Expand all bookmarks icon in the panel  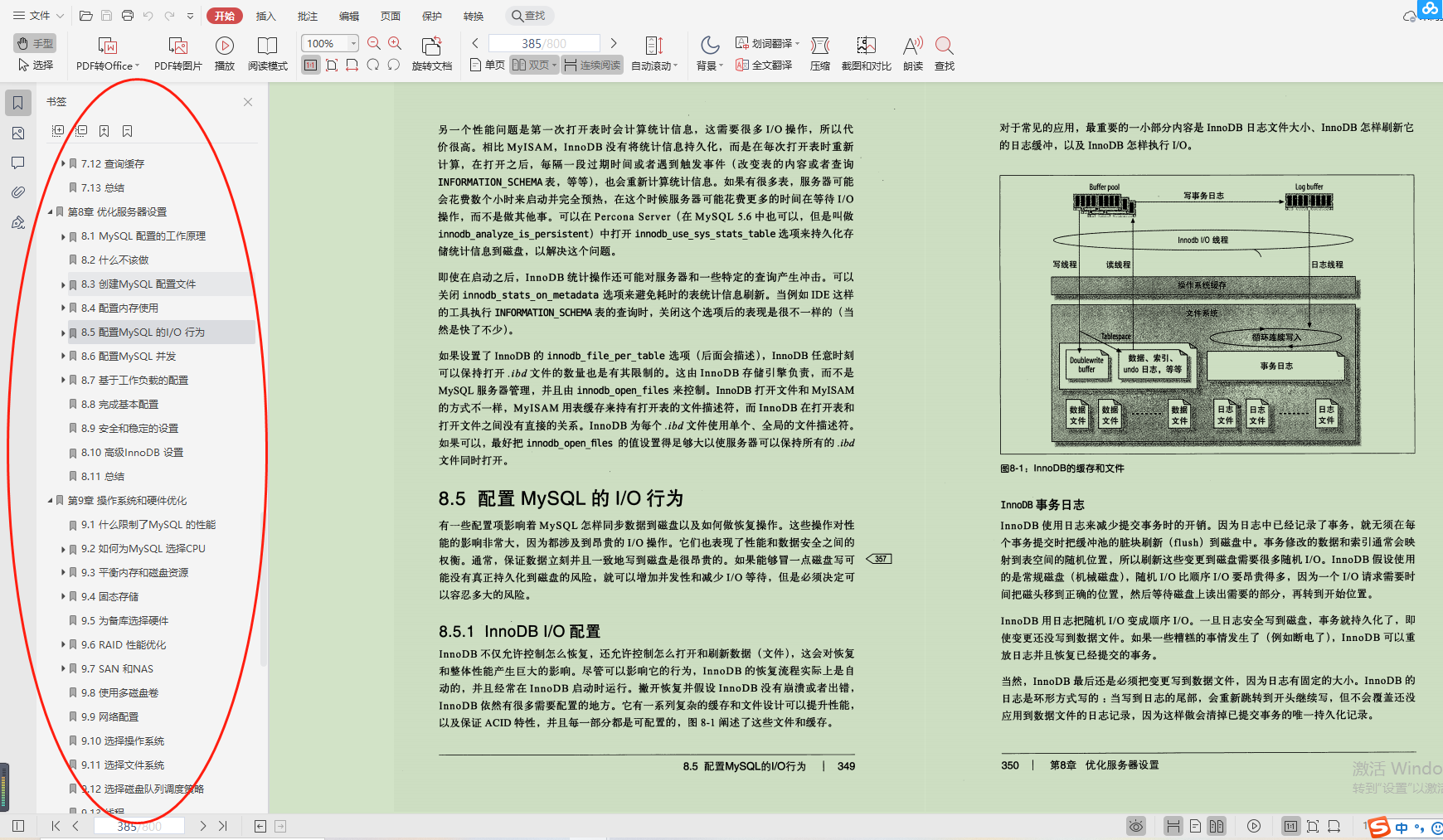(x=58, y=131)
